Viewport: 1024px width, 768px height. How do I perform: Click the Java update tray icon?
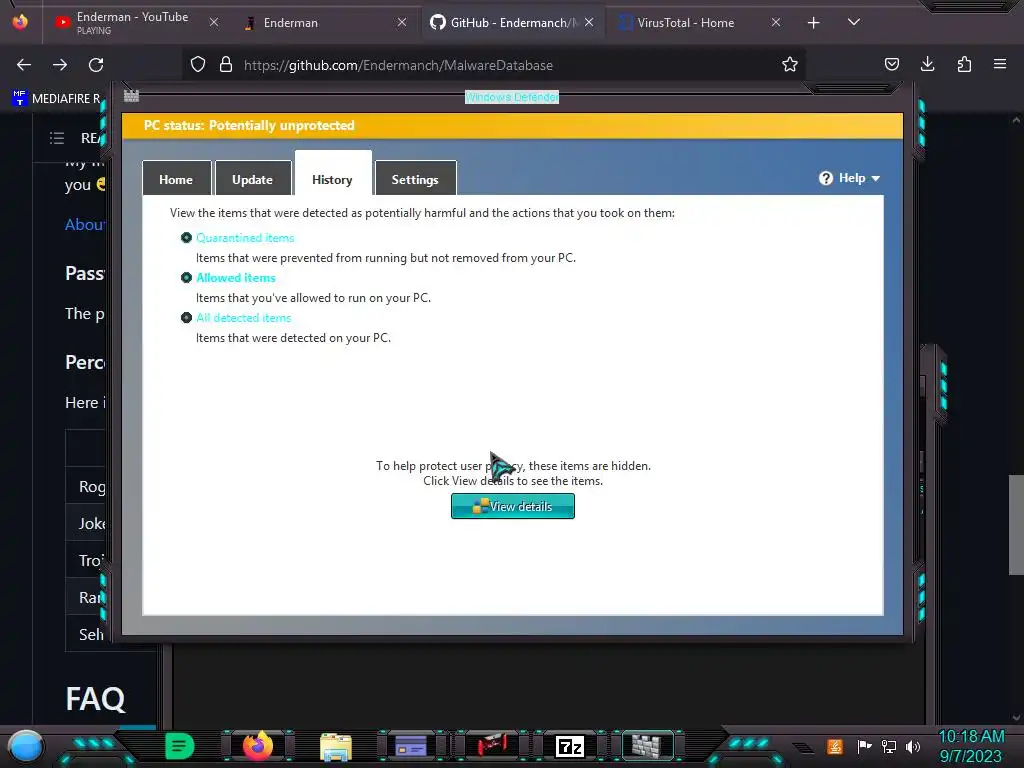[835, 746]
